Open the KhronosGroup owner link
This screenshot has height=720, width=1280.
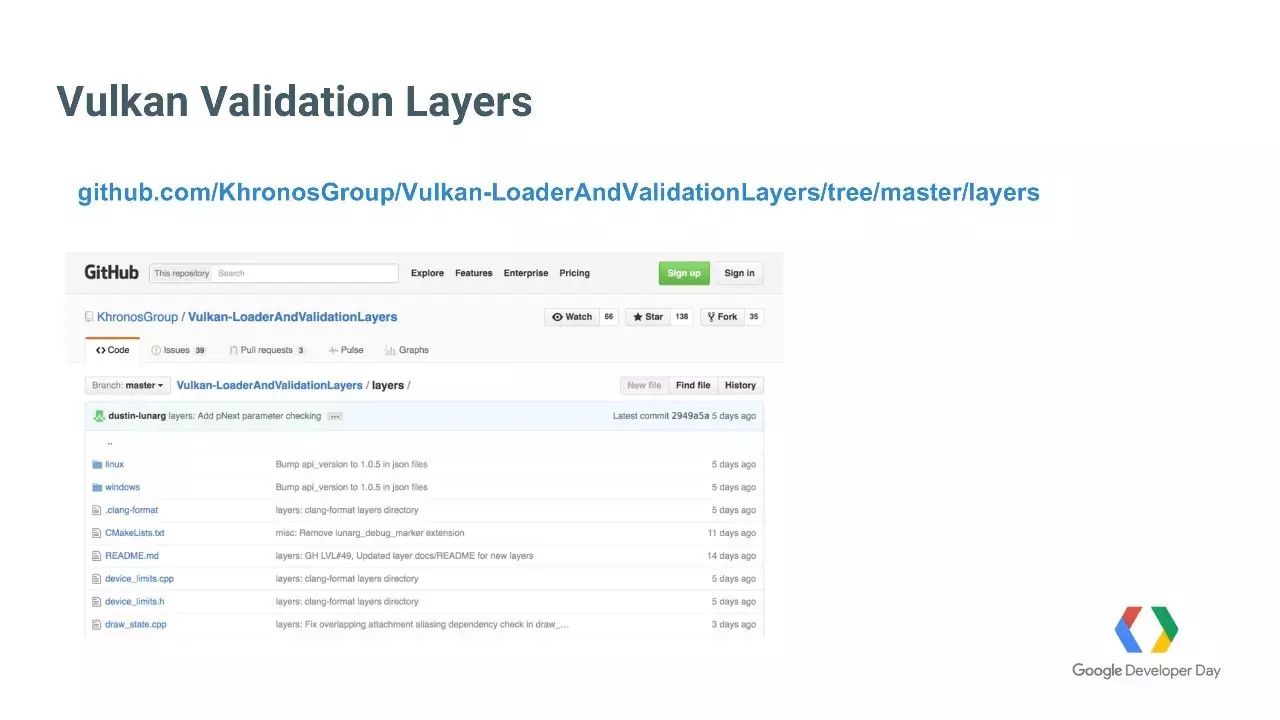point(137,317)
